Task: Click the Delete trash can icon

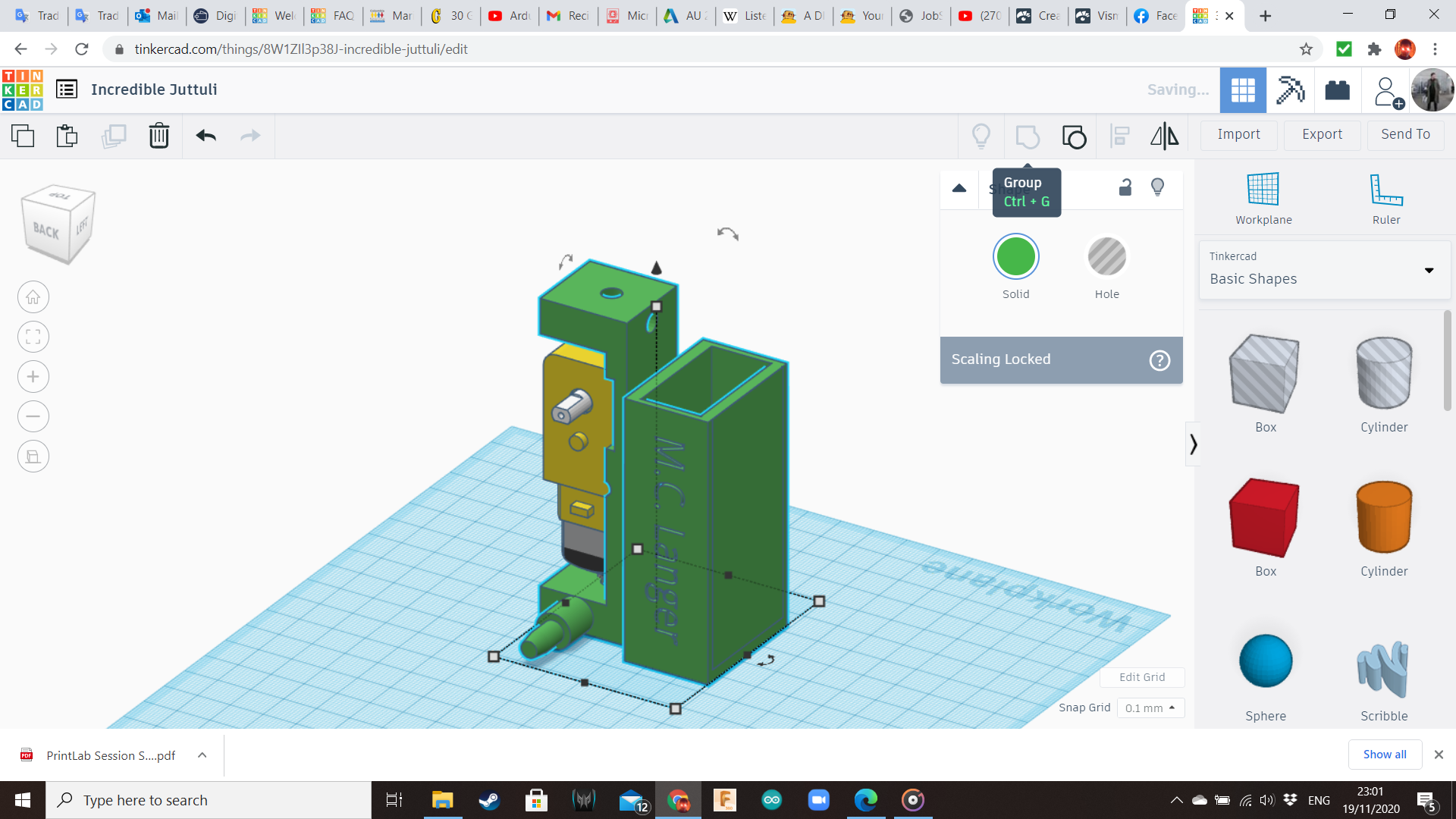Action: pyautogui.click(x=159, y=136)
